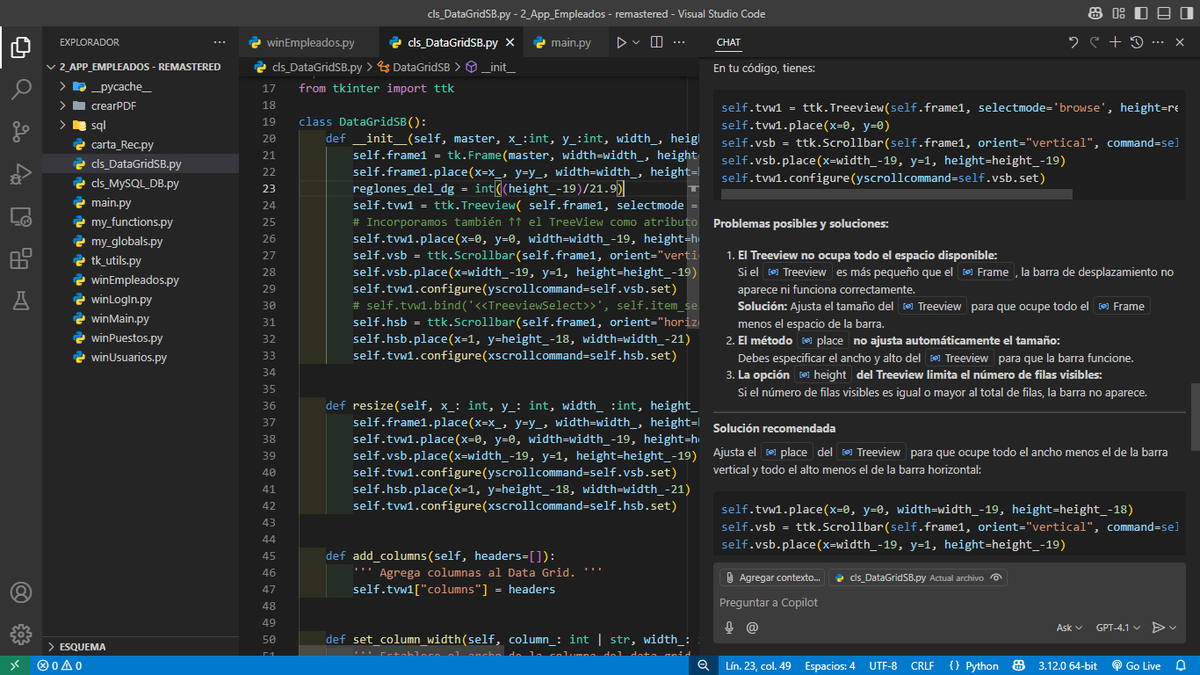Screen dimensions: 1200x675
Task: Open Remote Explorer in activity bar
Action: pyautogui.click(x=21, y=216)
